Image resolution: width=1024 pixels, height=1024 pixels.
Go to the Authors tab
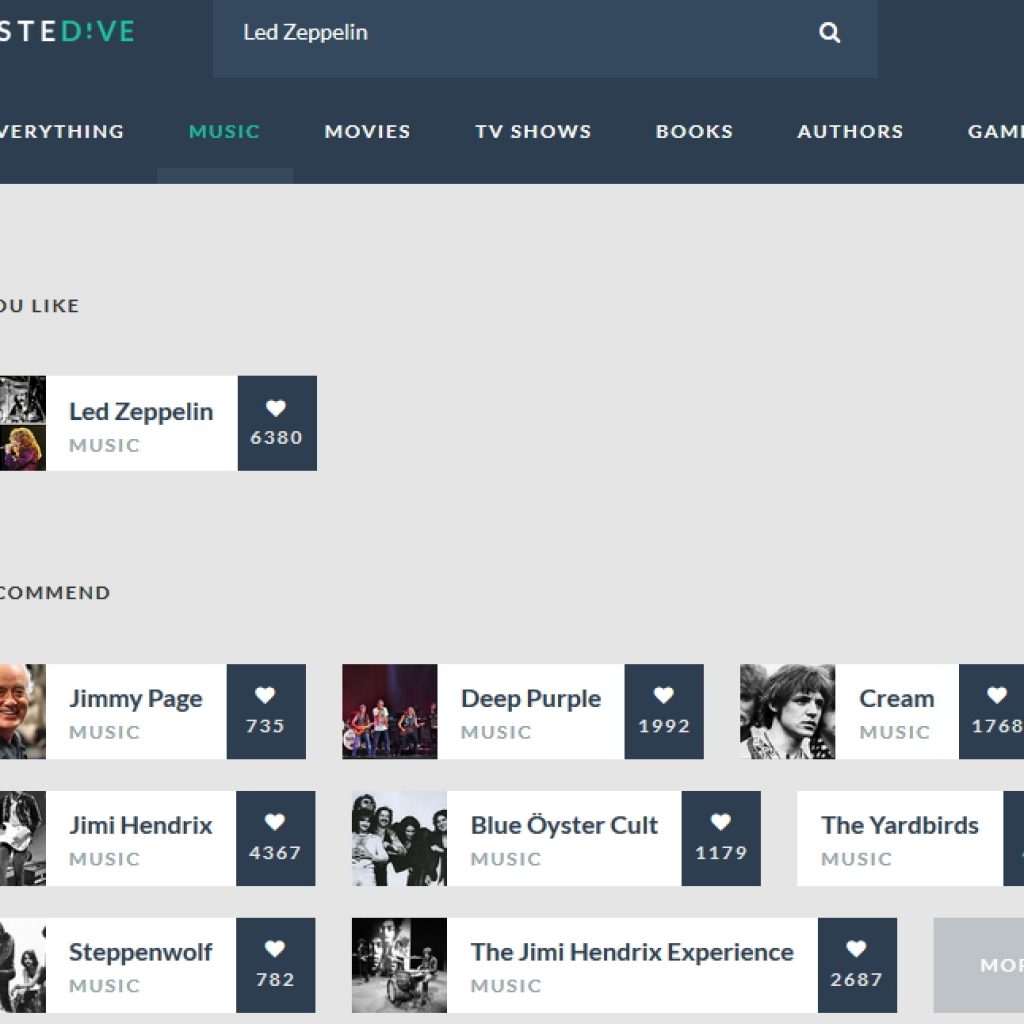point(850,131)
